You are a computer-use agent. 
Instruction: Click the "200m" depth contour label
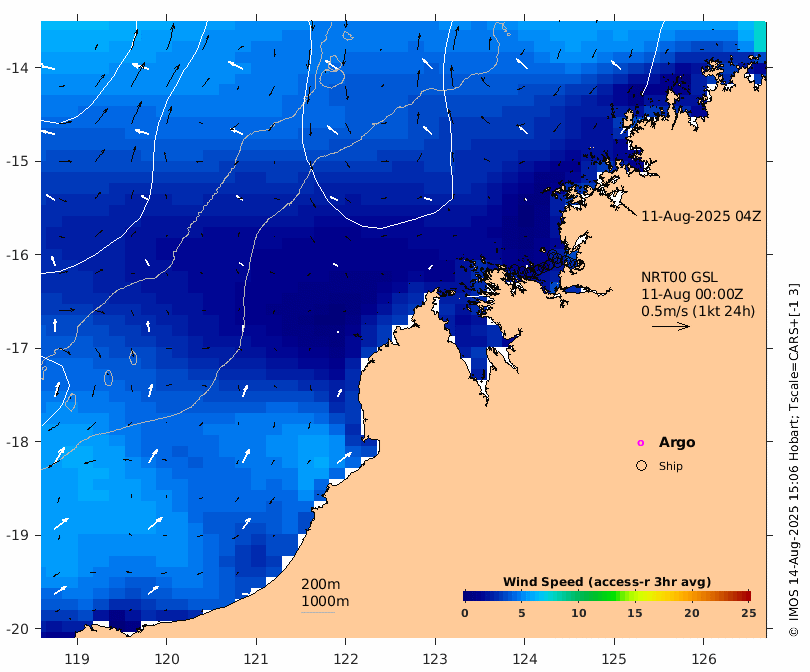[x=320, y=584]
